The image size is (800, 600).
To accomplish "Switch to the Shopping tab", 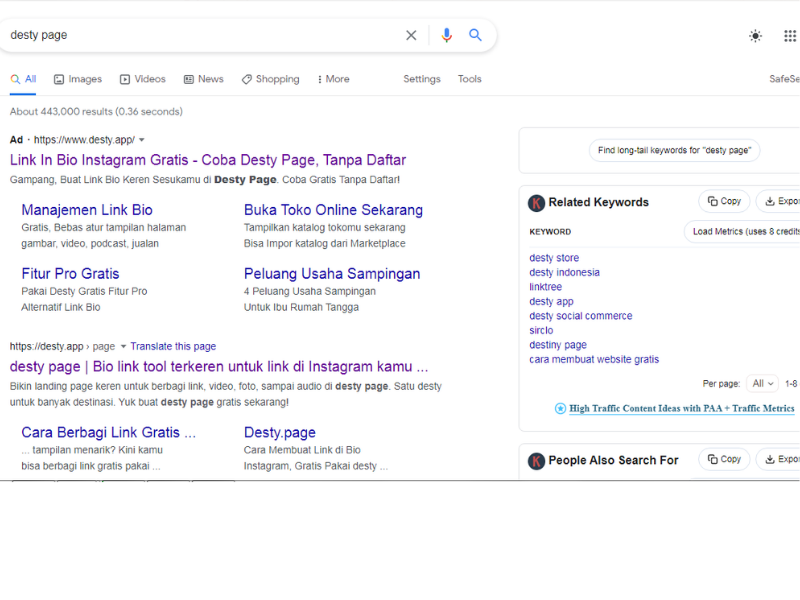I will point(270,79).
